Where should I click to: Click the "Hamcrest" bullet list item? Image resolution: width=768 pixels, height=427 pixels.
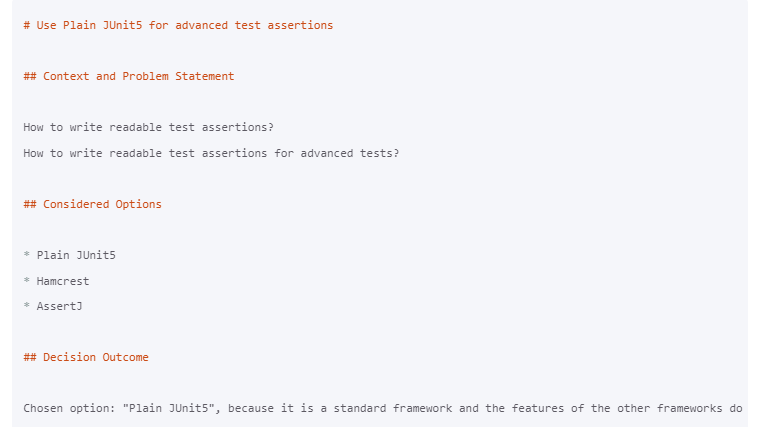click(63, 281)
